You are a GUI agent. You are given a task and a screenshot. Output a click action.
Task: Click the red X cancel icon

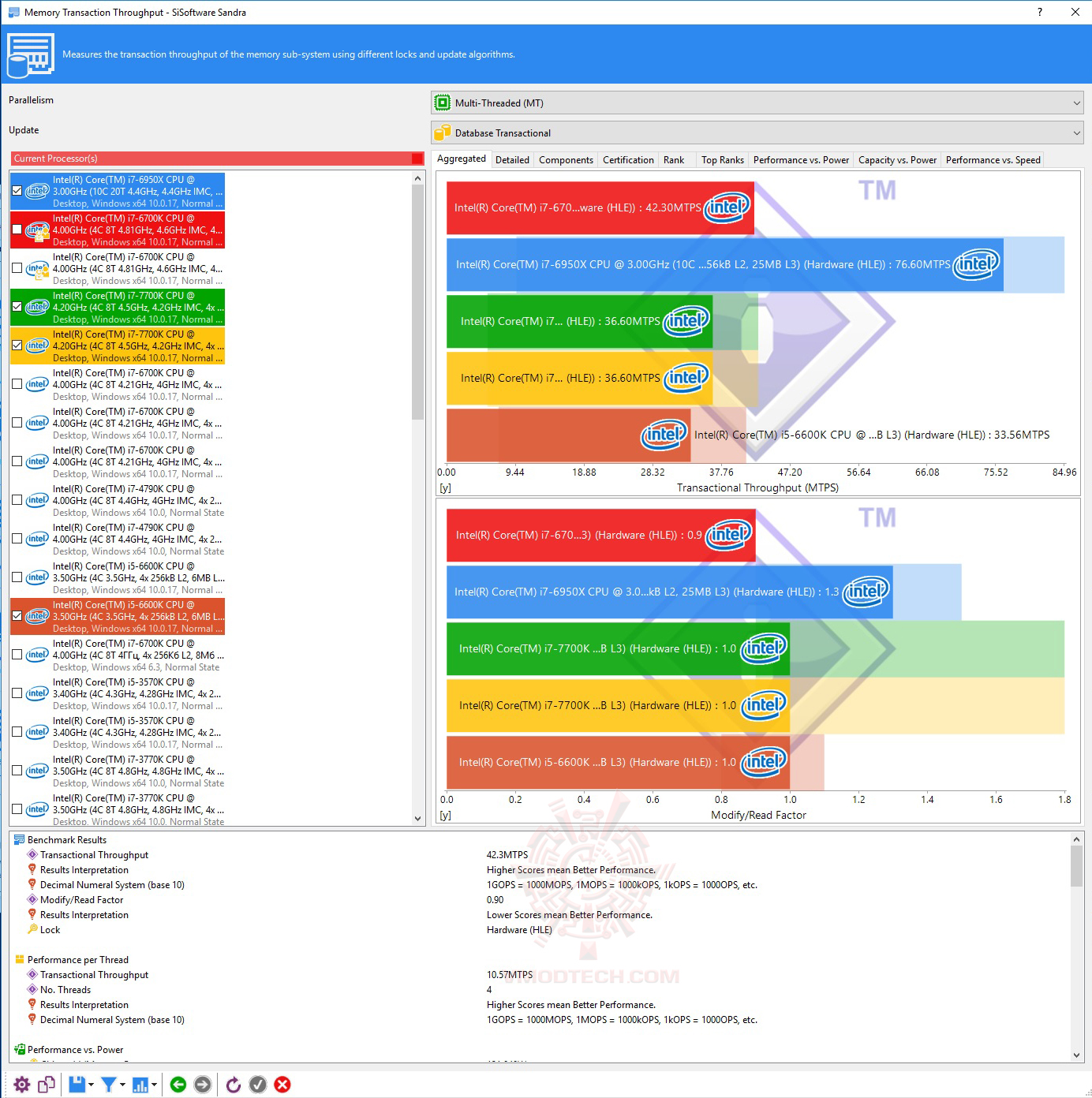[282, 1085]
